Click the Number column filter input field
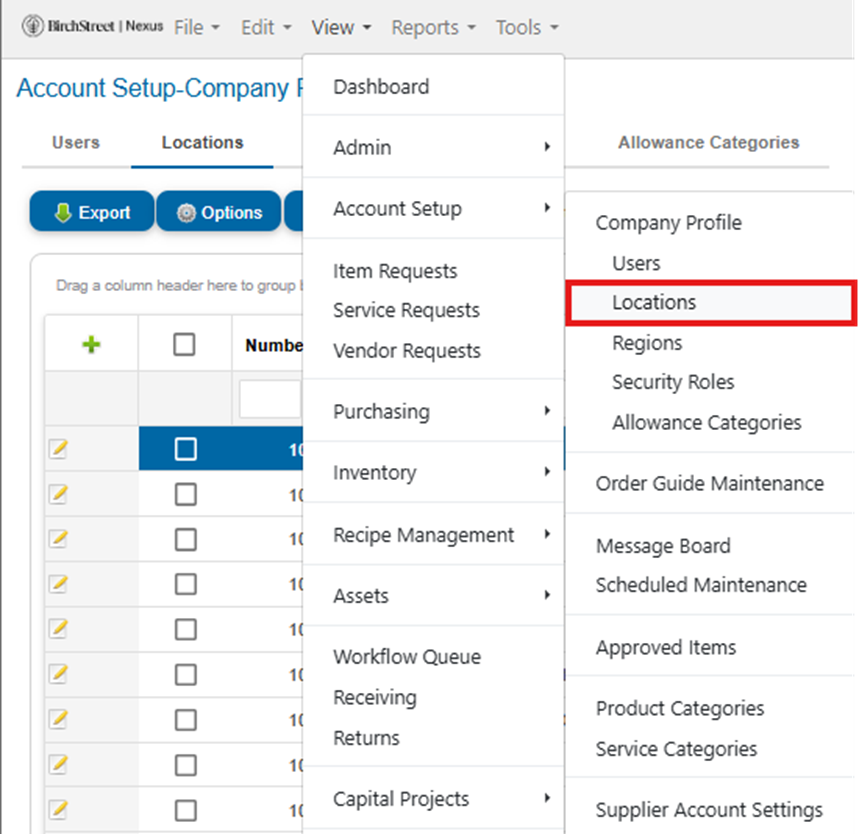Screen dimensions: 859x834 point(270,399)
